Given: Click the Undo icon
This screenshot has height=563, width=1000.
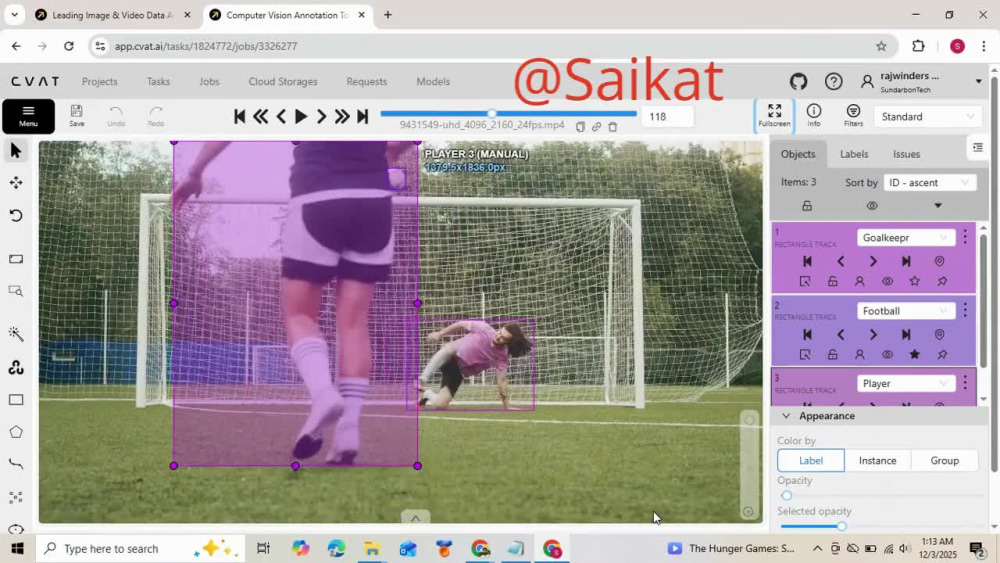Looking at the screenshot, I should tap(116, 115).
